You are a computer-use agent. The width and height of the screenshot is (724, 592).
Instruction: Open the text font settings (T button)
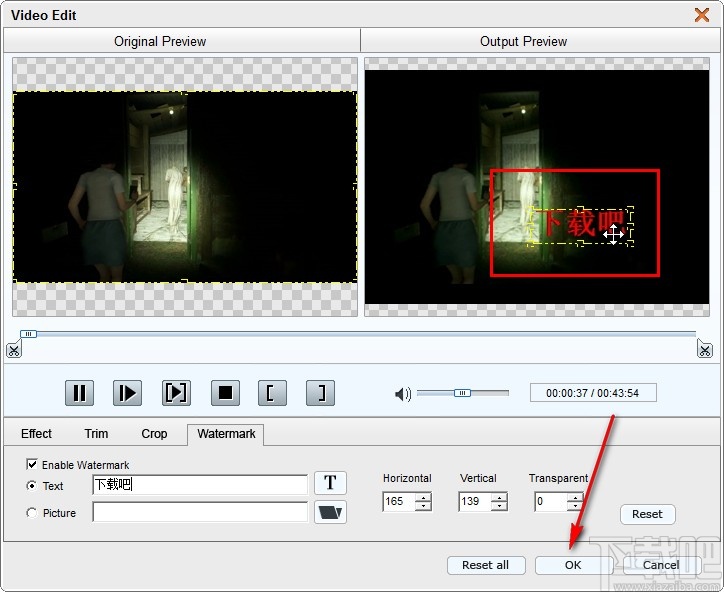point(330,483)
